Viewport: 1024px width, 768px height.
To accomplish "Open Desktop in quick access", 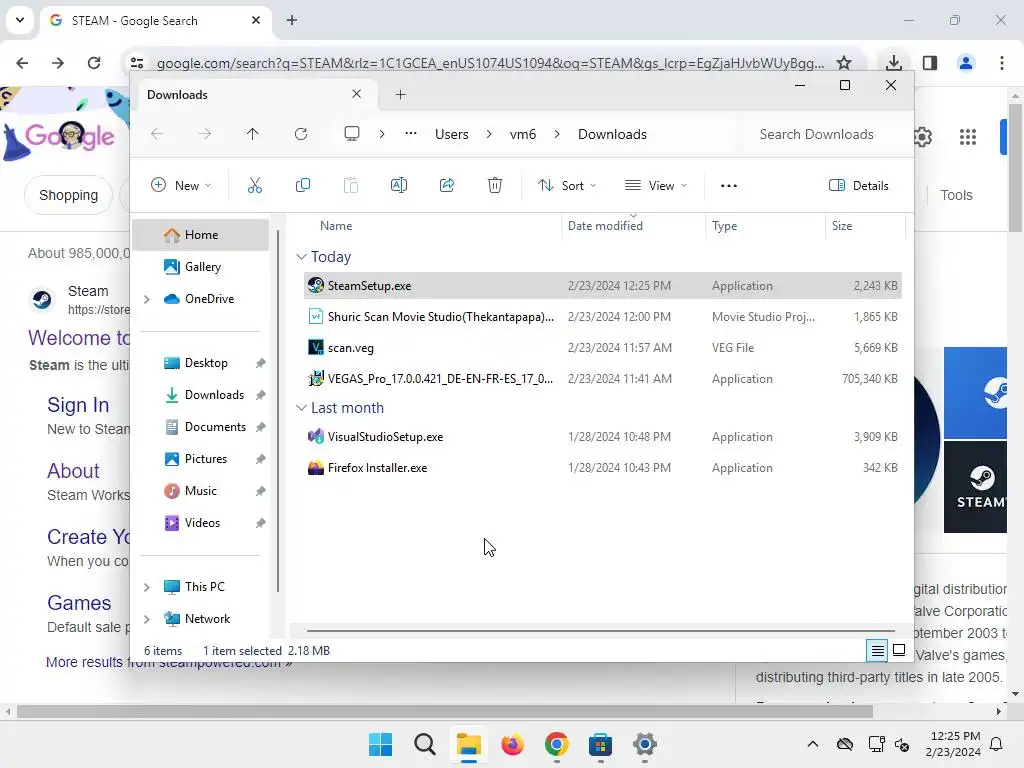I will 200,363.
